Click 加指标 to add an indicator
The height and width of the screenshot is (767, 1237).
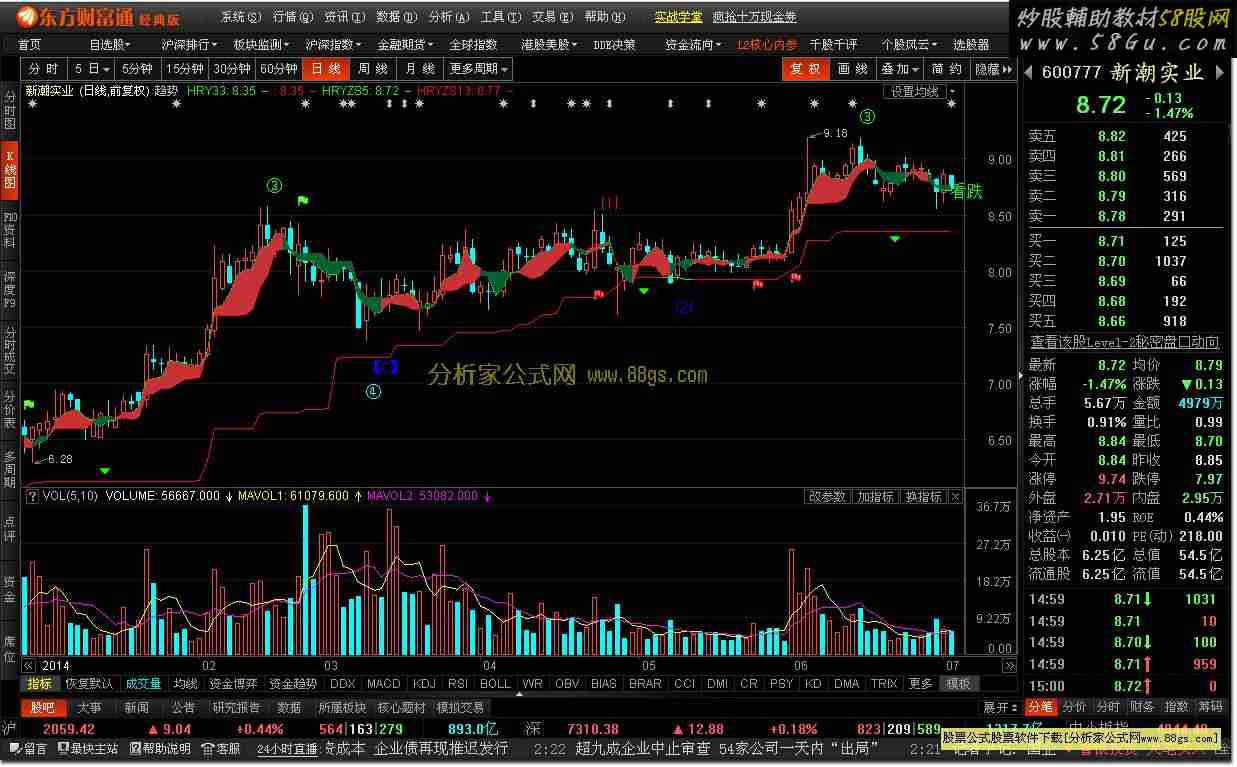pos(875,497)
